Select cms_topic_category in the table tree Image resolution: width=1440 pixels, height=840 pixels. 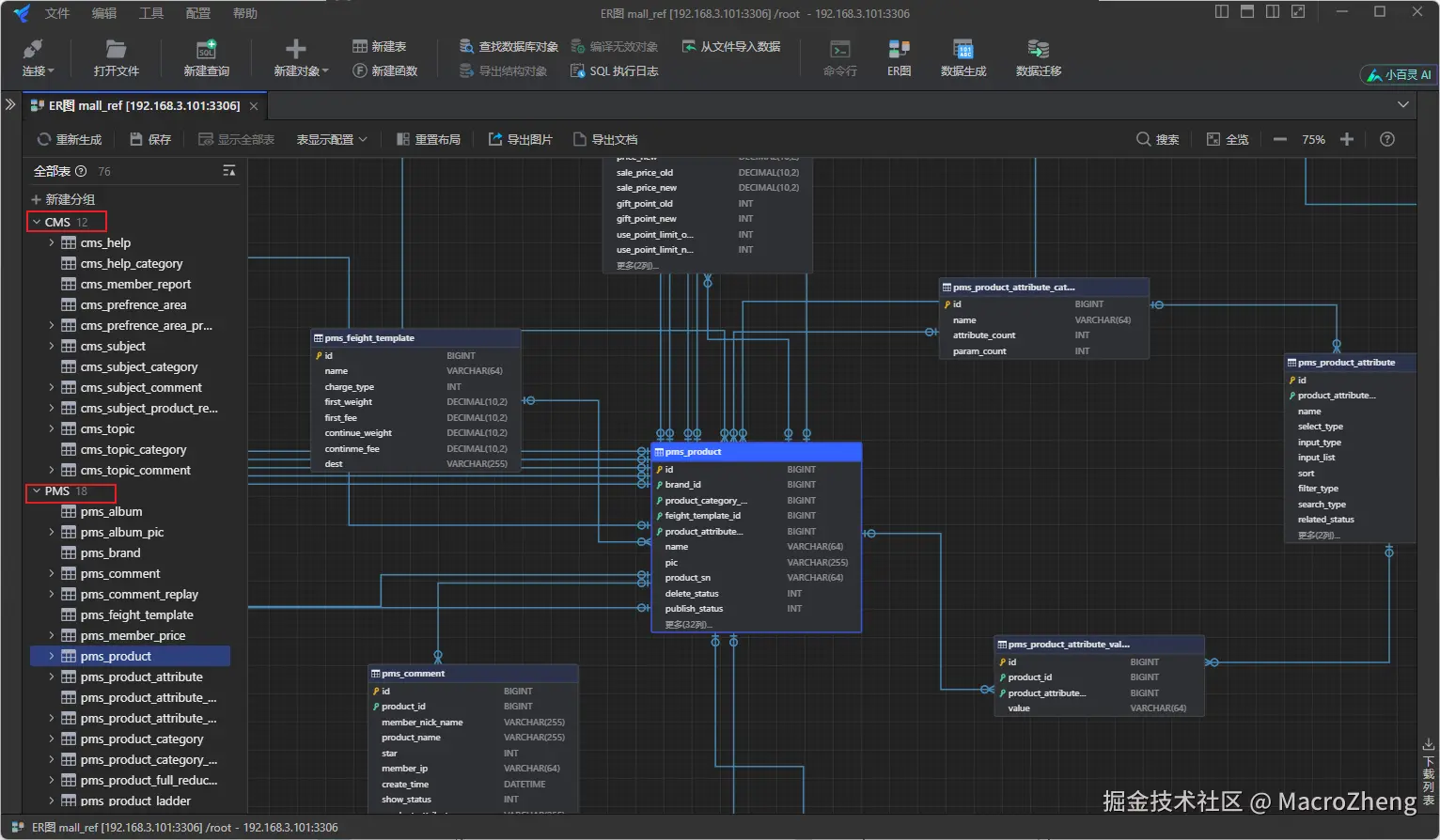(133, 450)
